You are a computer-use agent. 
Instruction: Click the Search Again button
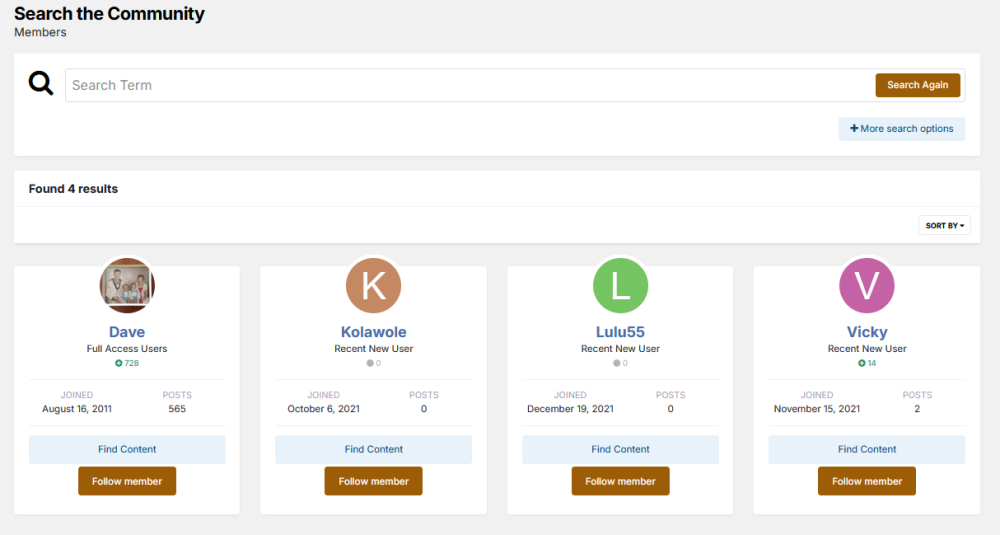917,85
